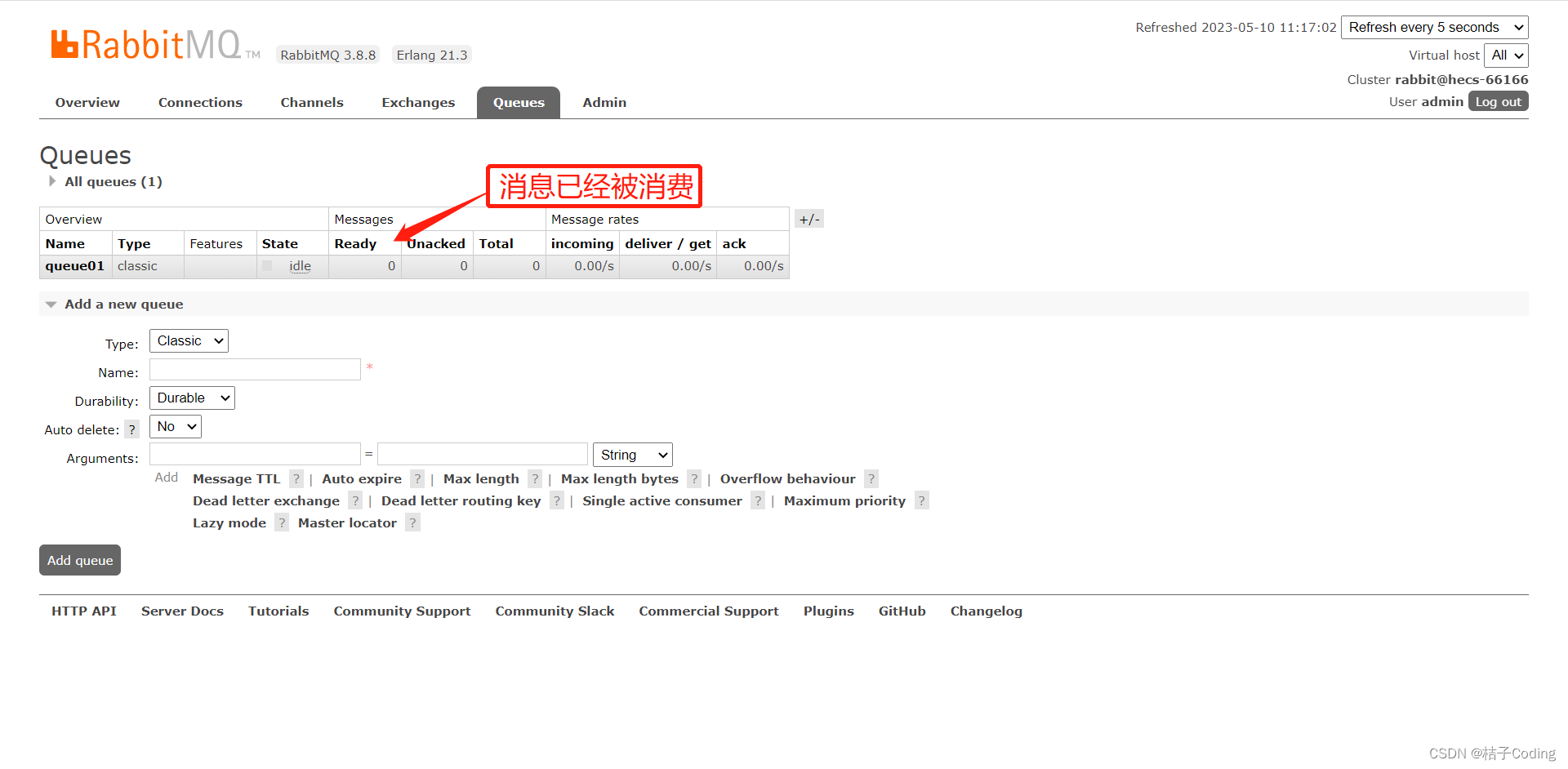Click the Add queue button

80,560
